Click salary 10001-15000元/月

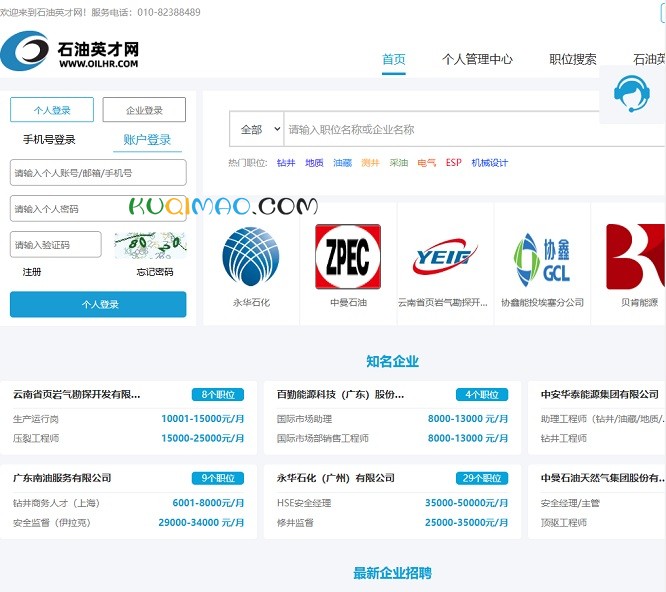pyautogui.click(x=203, y=419)
